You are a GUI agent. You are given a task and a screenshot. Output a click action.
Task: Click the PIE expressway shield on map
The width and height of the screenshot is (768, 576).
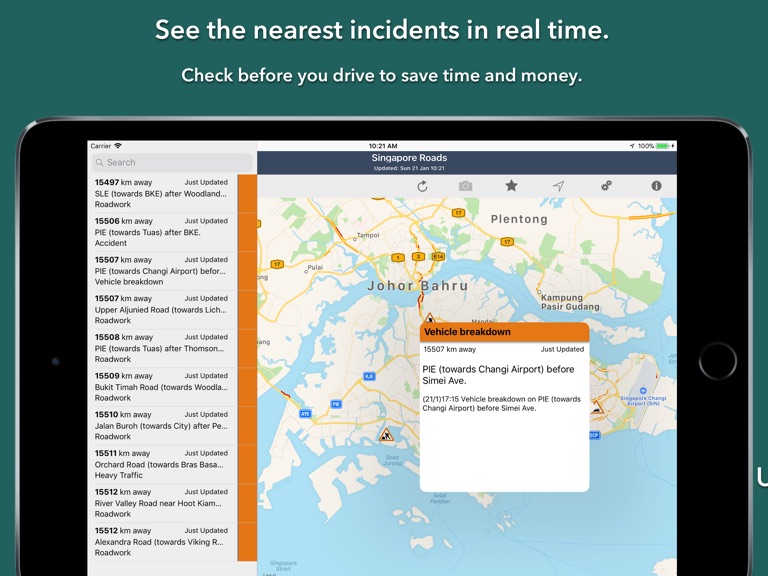pos(336,404)
